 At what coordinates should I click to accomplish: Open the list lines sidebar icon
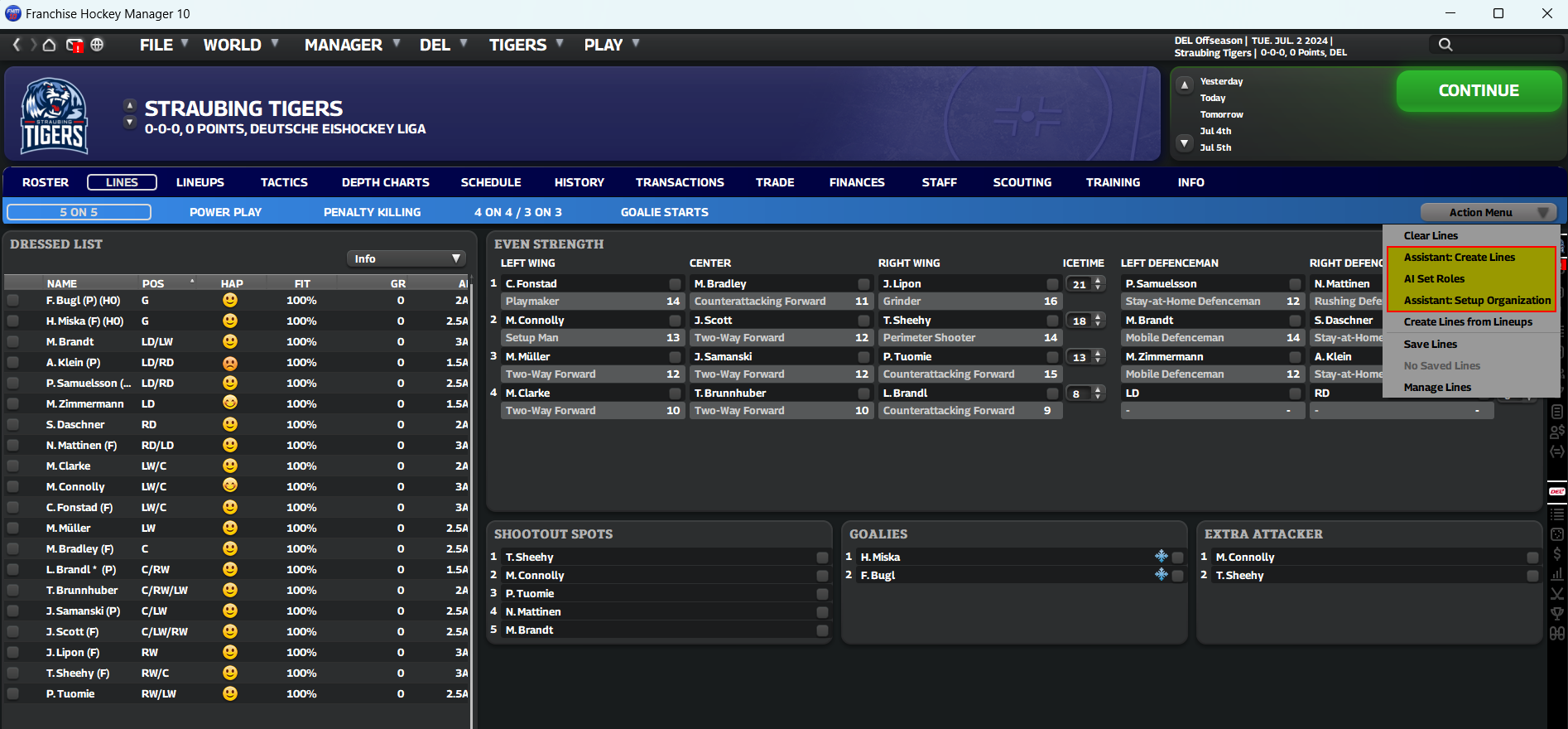click(x=1557, y=514)
